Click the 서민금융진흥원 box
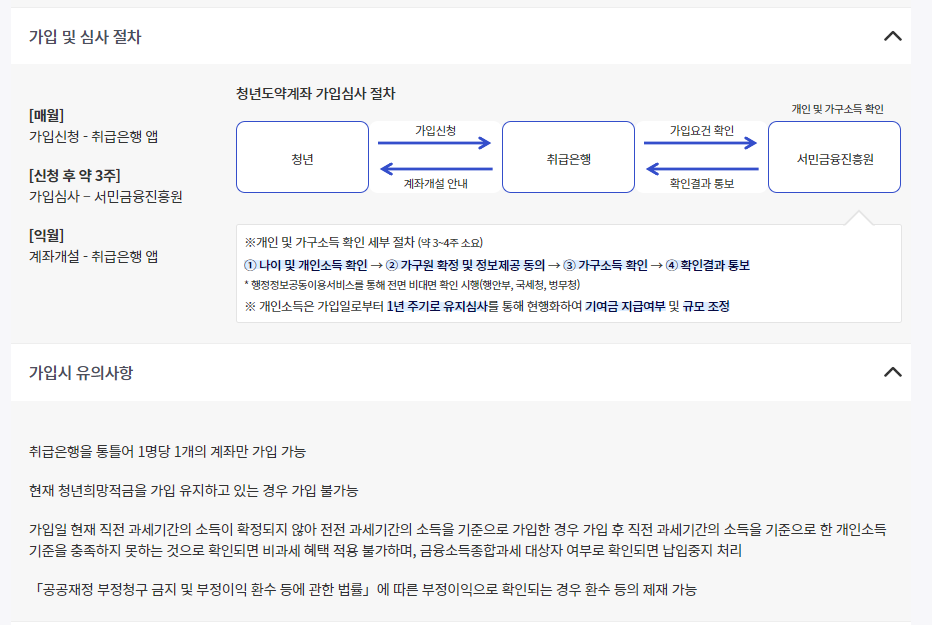The height and width of the screenshot is (625, 932). click(834, 157)
